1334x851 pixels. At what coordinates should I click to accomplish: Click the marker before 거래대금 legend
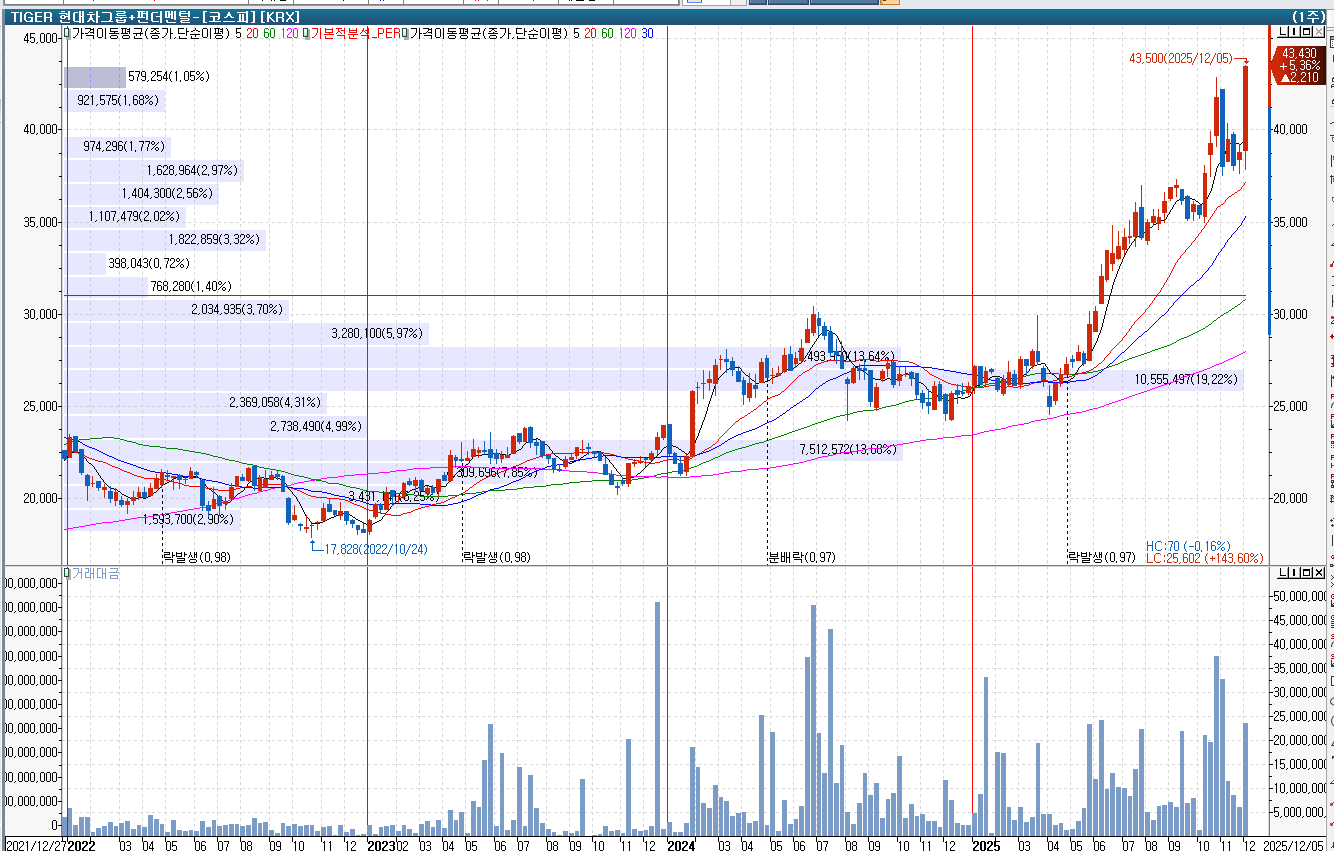[67, 573]
